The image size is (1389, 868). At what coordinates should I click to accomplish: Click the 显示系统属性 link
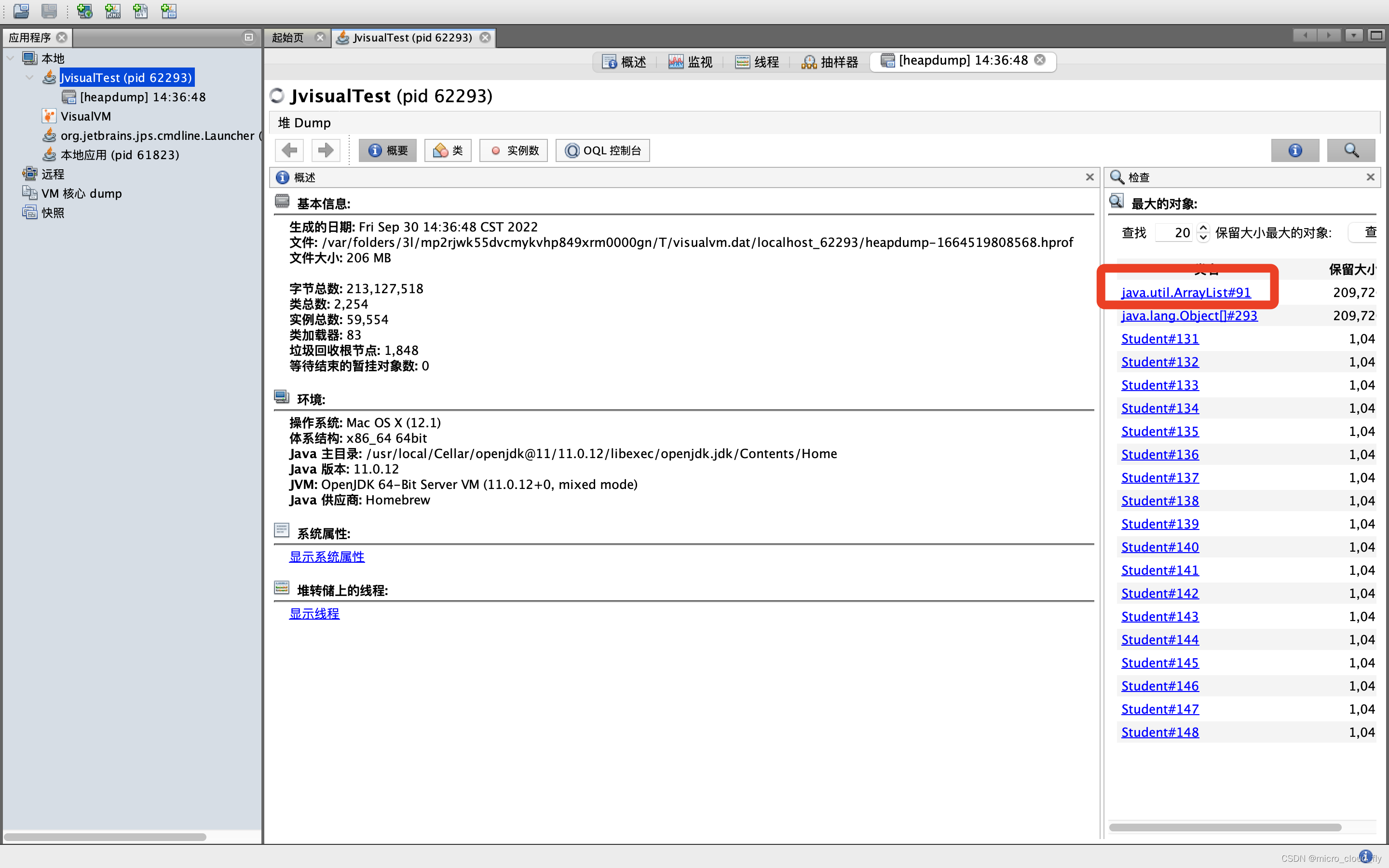point(327,557)
